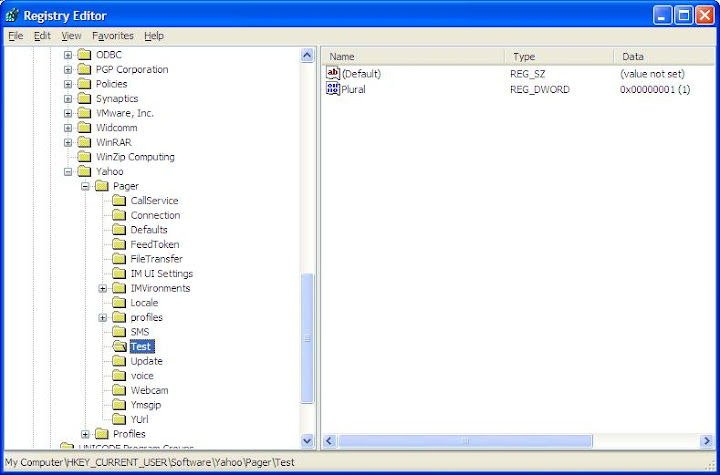This screenshot has height=475, width=720.
Task: Open the Favorites menu
Action: [x=112, y=35]
